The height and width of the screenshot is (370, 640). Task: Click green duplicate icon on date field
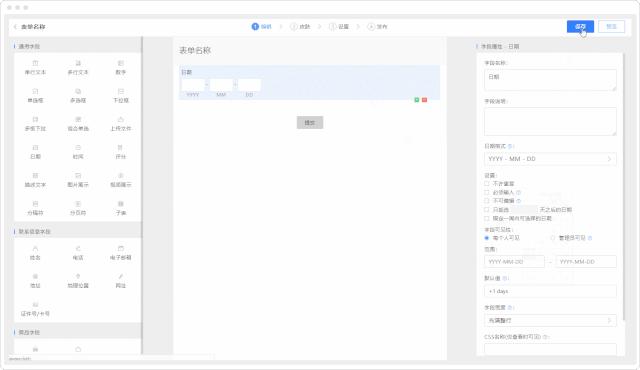pos(417,100)
